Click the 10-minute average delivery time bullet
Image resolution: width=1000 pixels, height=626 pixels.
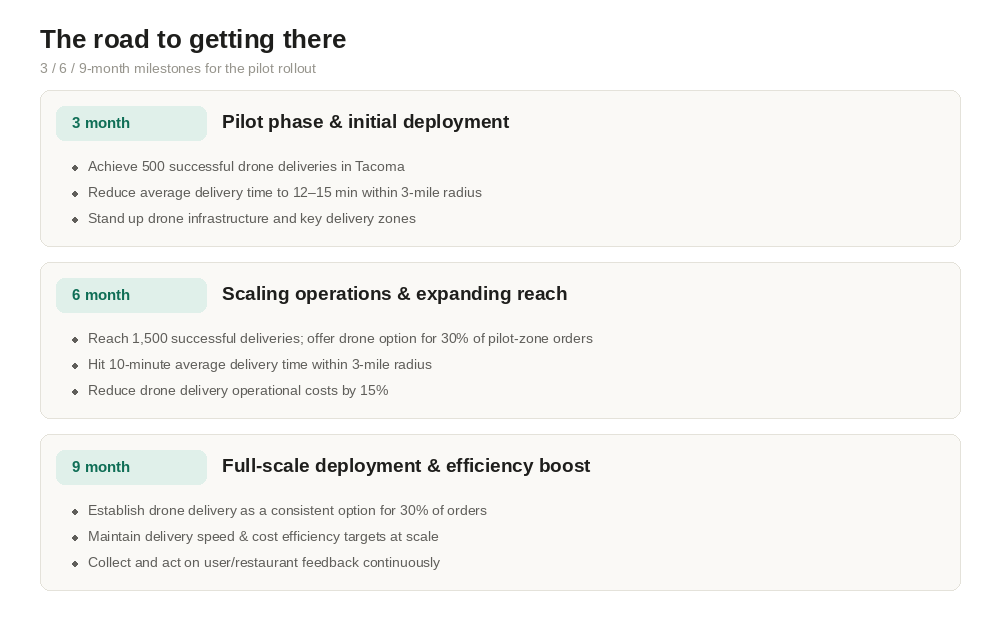[x=260, y=365]
